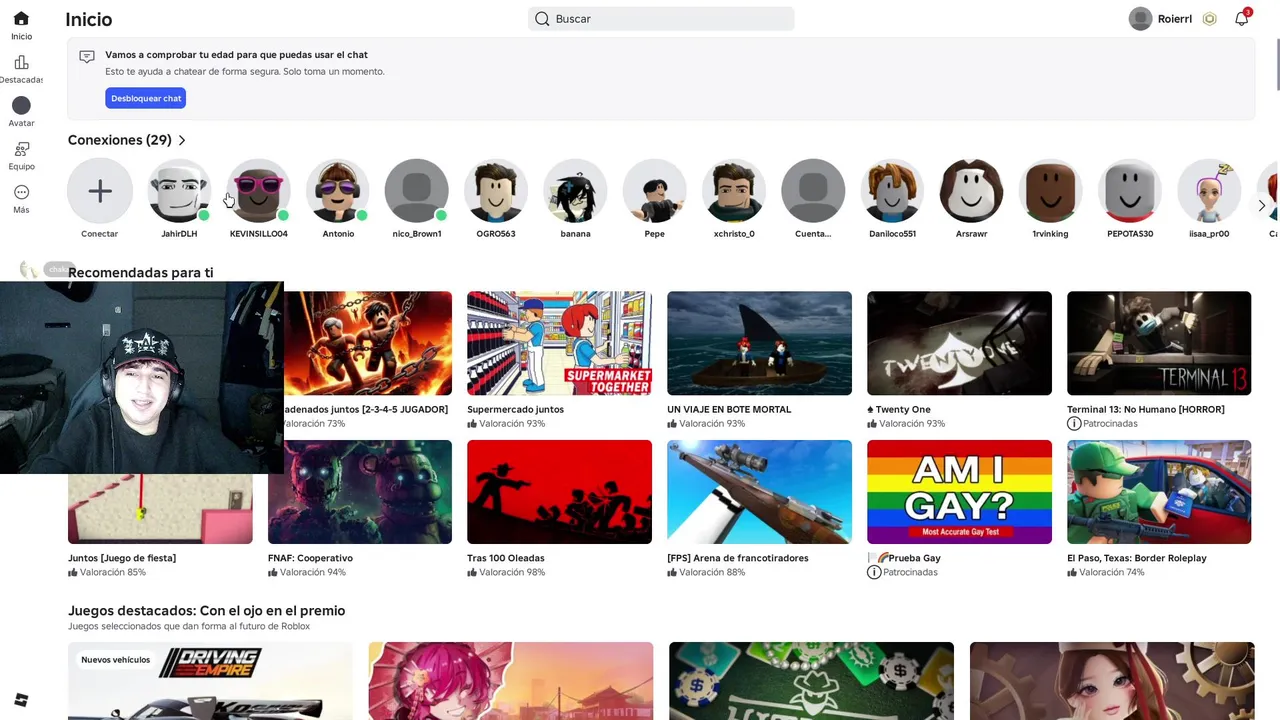Screen dimensions: 1280x720
Task: Open Cuenta... connection avatar
Action: point(813,191)
